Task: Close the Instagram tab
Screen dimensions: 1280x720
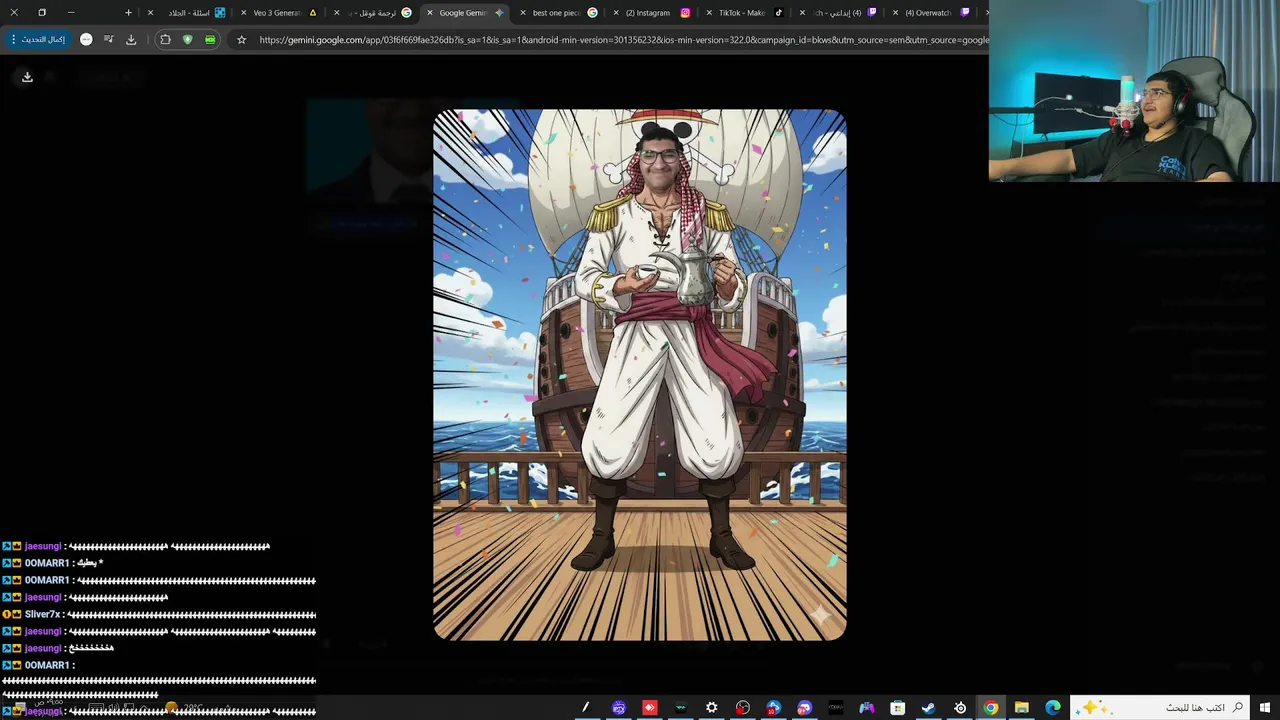Action: pos(616,13)
